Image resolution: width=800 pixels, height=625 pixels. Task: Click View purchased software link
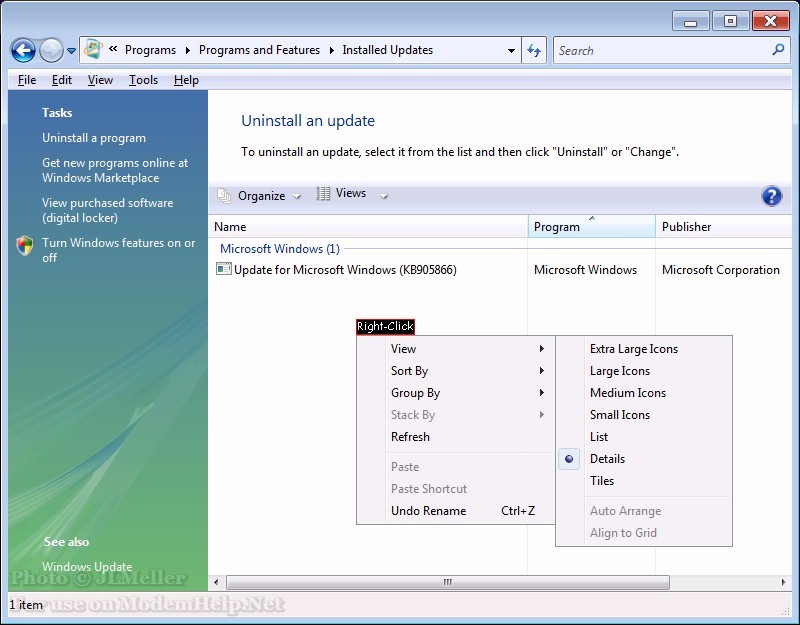(108, 210)
